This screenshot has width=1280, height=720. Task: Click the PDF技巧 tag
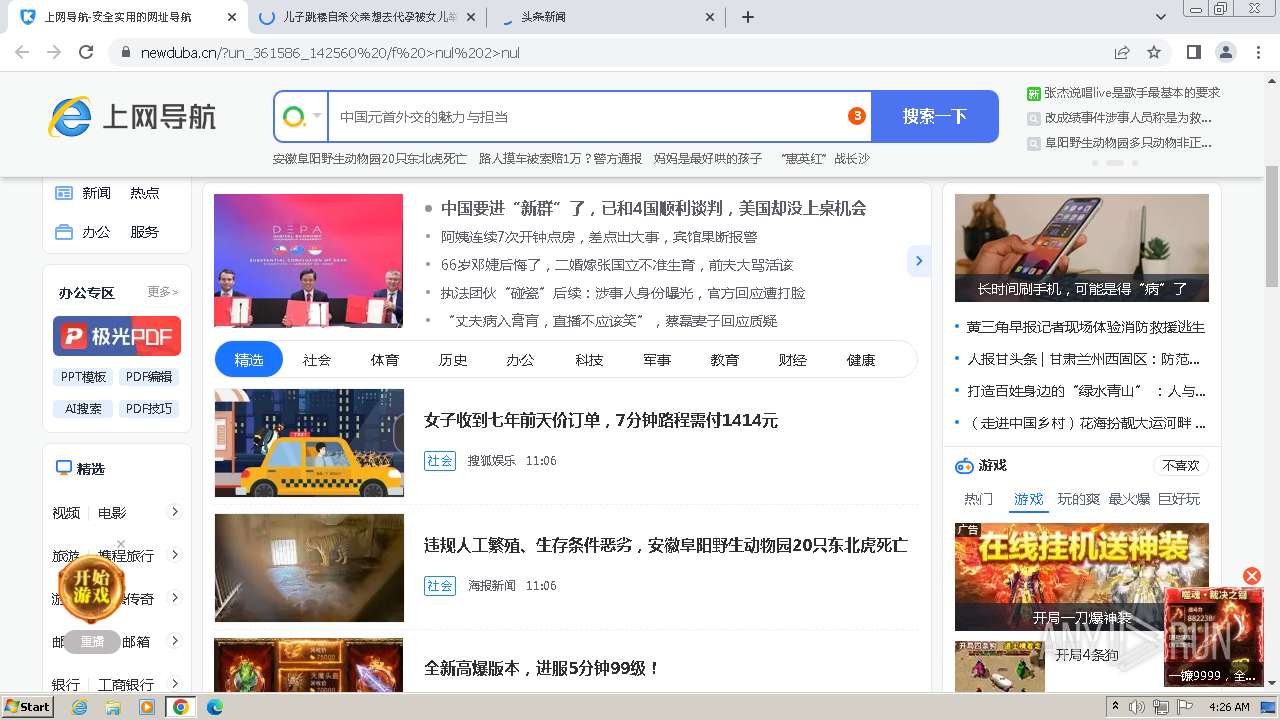149,409
